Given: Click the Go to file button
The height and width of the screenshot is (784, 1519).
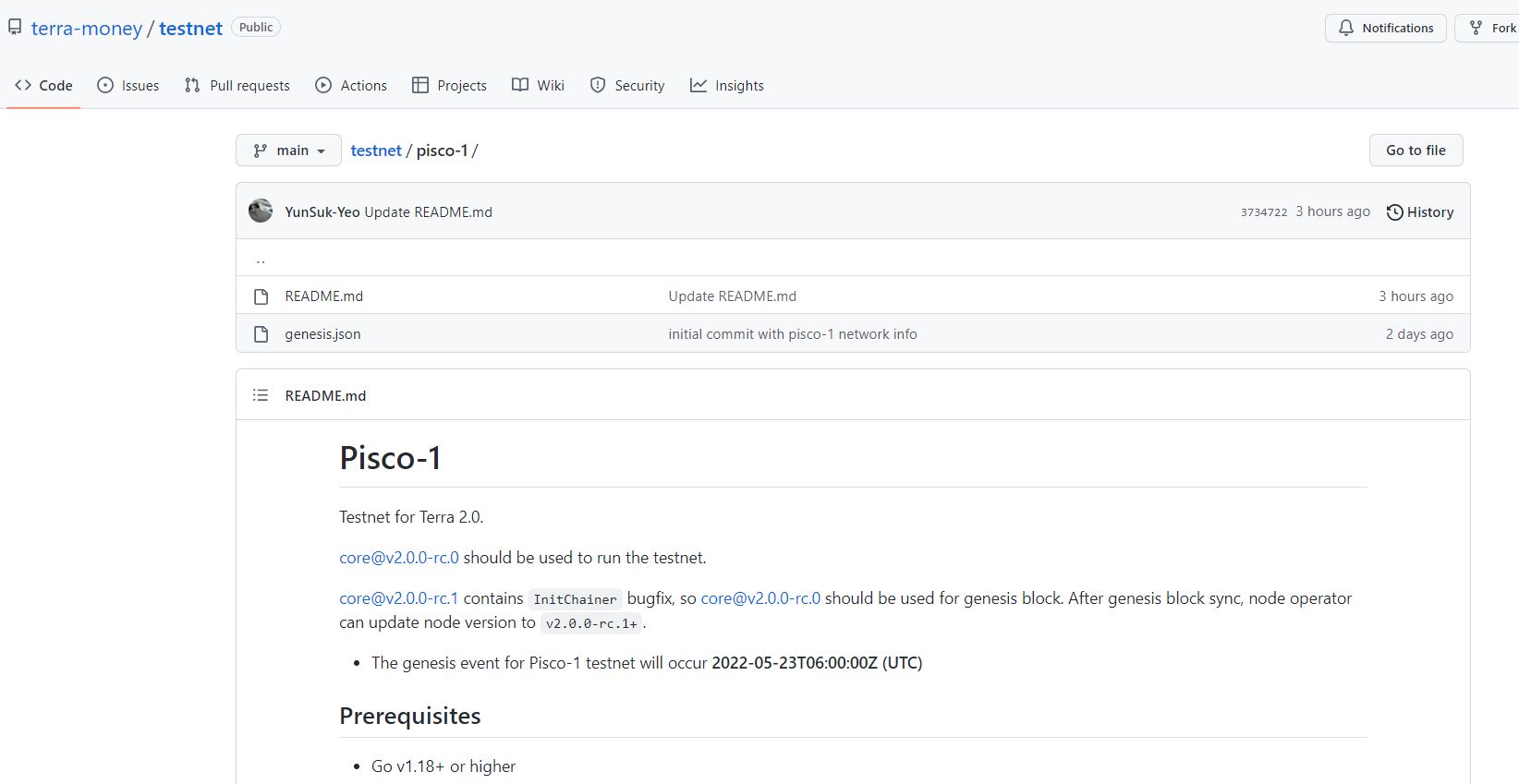Looking at the screenshot, I should (x=1416, y=151).
